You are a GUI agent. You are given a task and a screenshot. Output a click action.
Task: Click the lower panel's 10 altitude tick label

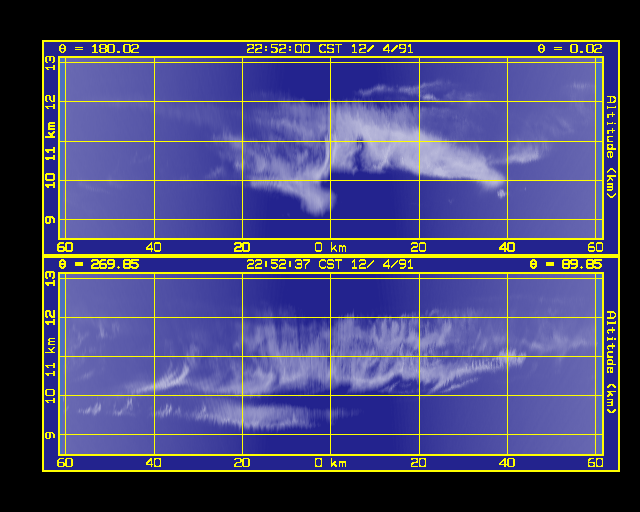point(50,396)
